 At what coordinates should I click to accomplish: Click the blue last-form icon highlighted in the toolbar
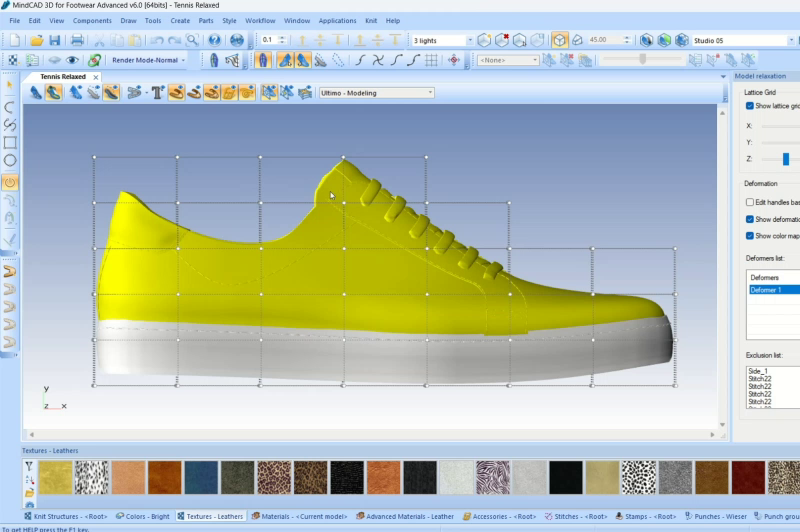point(263,60)
